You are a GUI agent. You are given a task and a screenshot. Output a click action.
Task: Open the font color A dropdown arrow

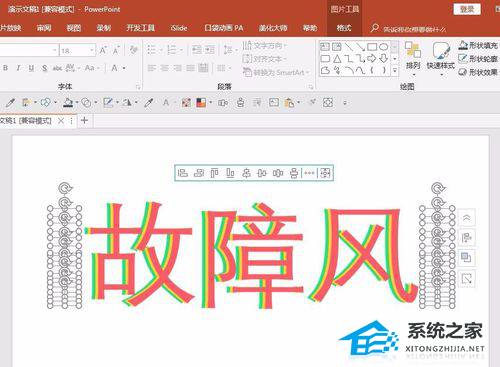click(x=124, y=68)
